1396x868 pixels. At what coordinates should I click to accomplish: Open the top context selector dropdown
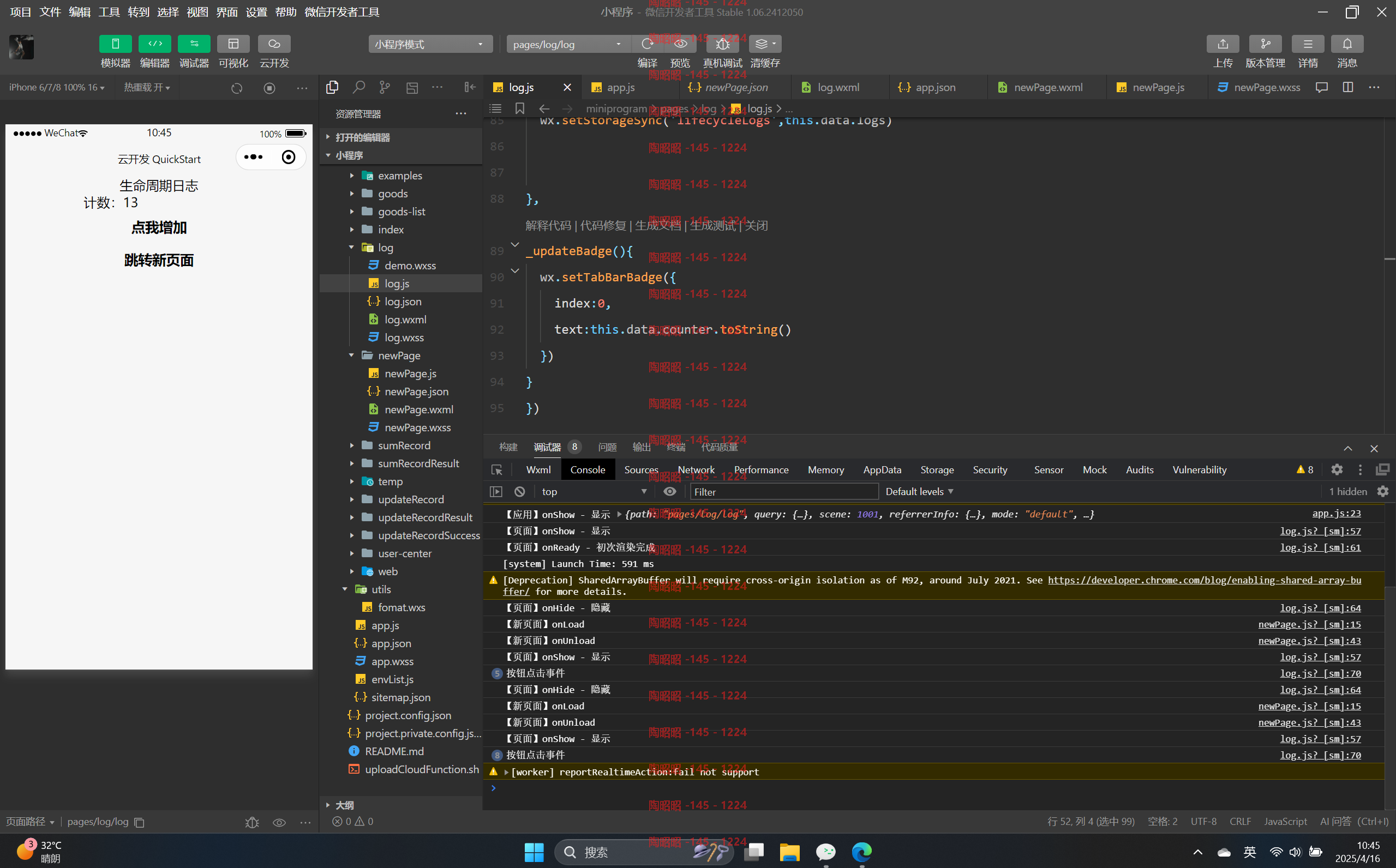tap(594, 491)
